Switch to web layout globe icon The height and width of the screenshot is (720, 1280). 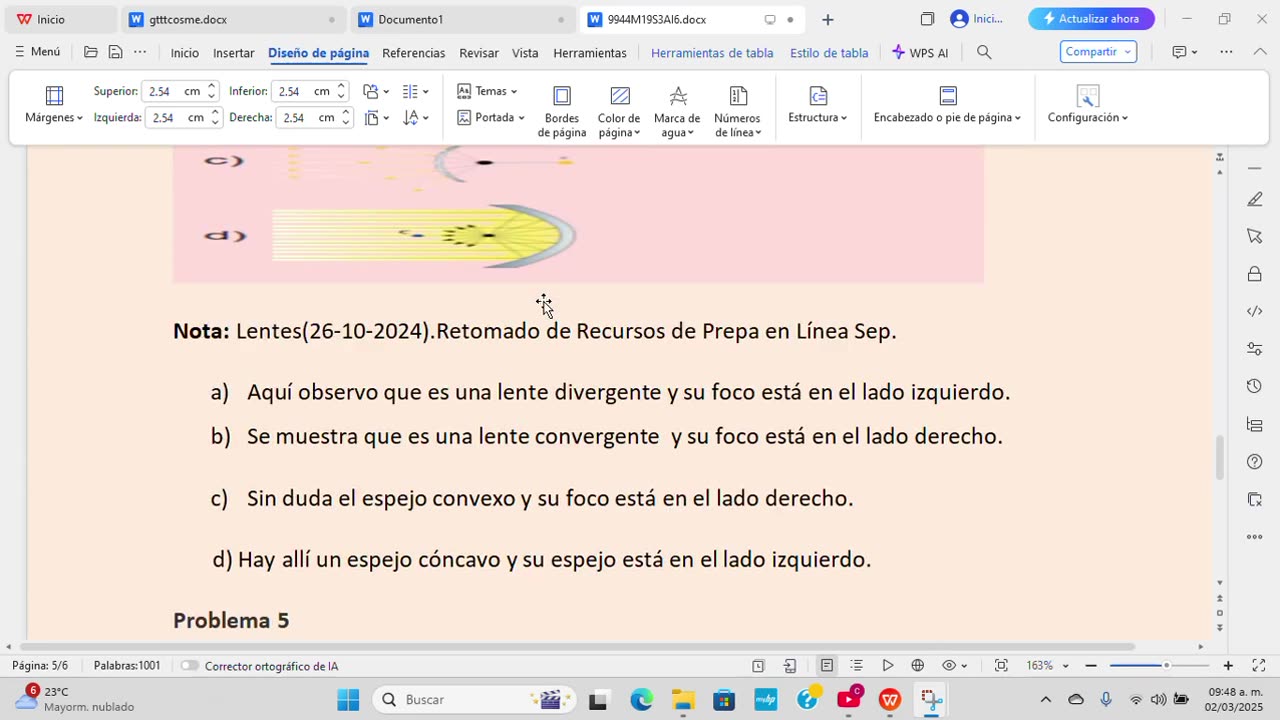(917, 666)
